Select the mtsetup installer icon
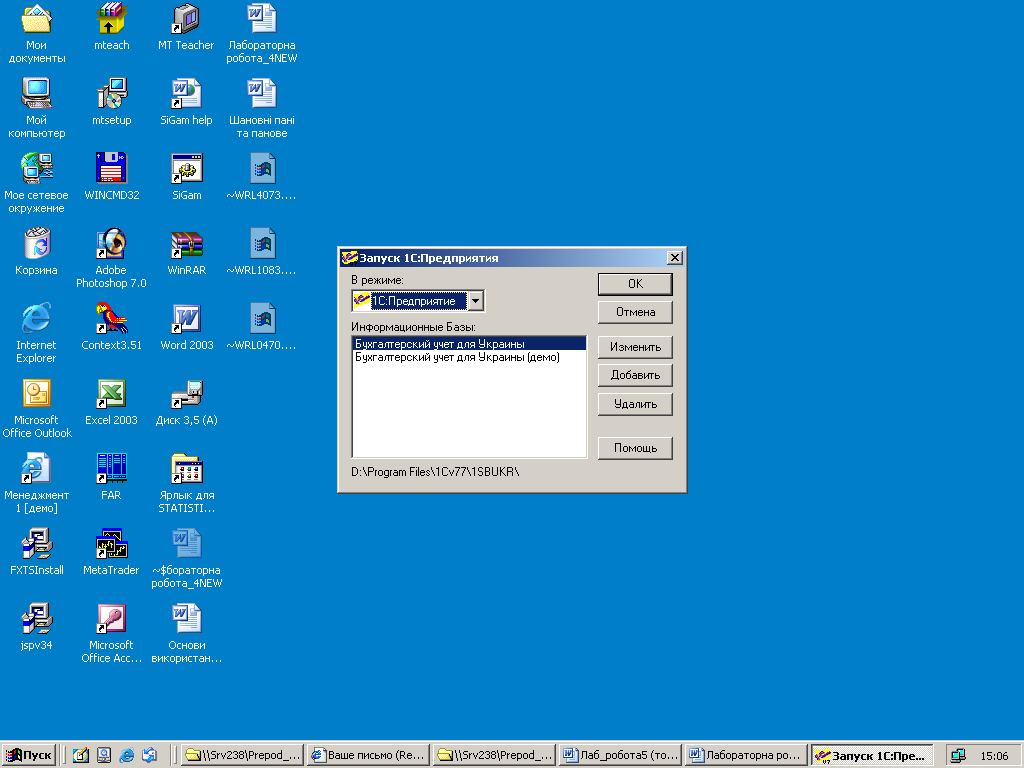The width and height of the screenshot is (1024, 768). click(112, 94)
